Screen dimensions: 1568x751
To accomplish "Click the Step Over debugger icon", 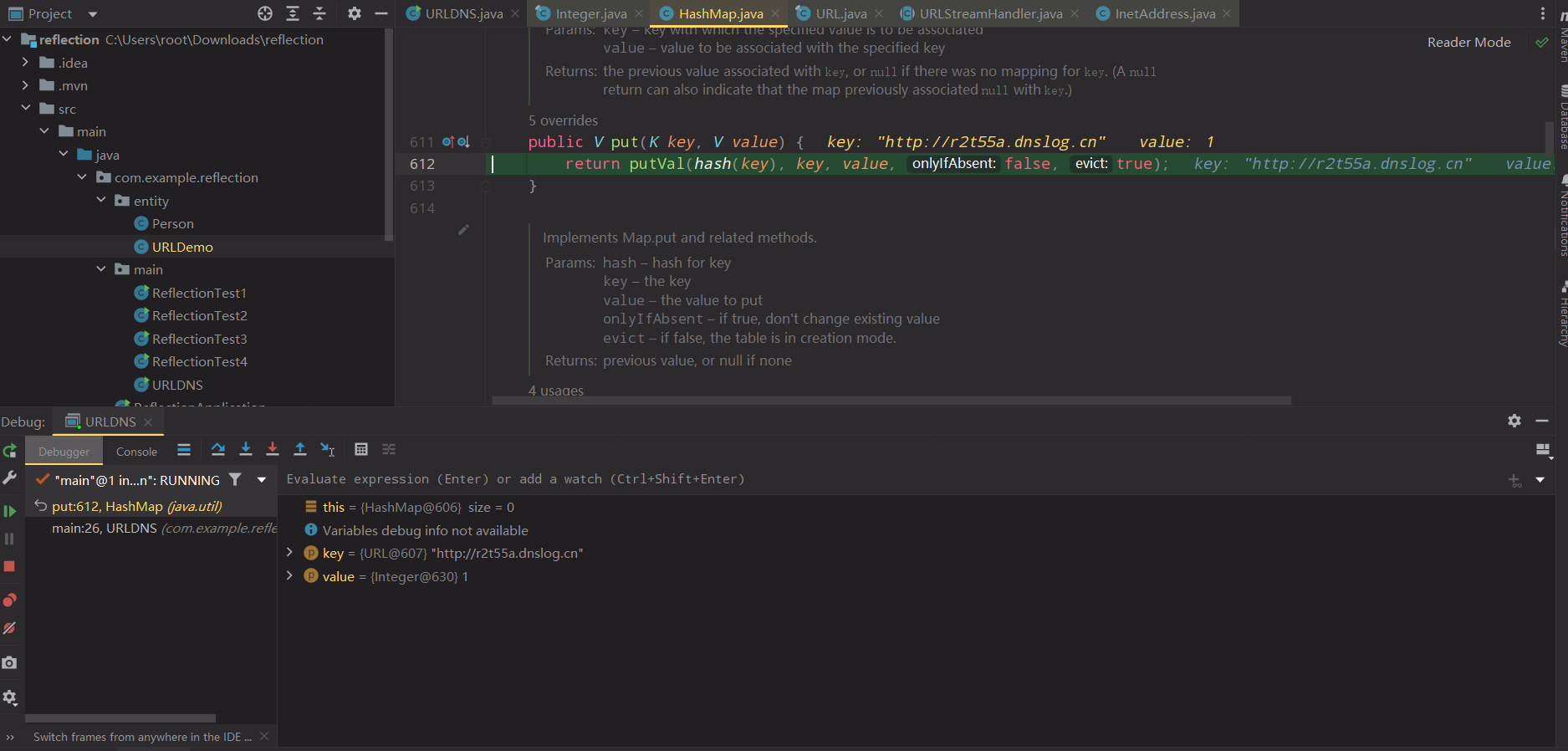I will tap(217, 450).
